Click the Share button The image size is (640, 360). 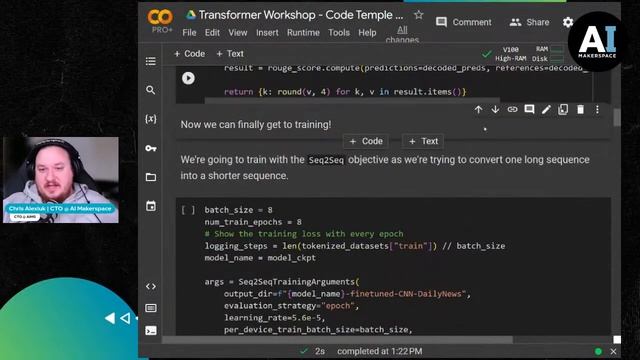[529, 22]
